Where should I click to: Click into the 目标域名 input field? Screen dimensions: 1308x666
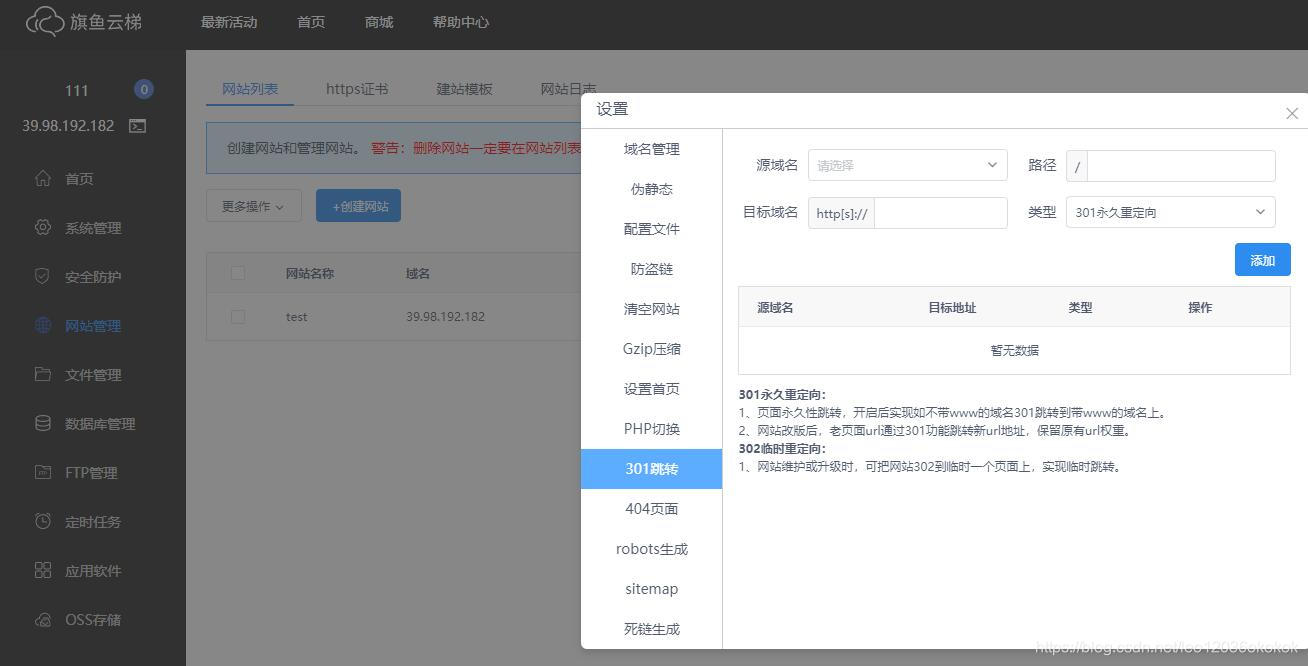click(940, 213)
